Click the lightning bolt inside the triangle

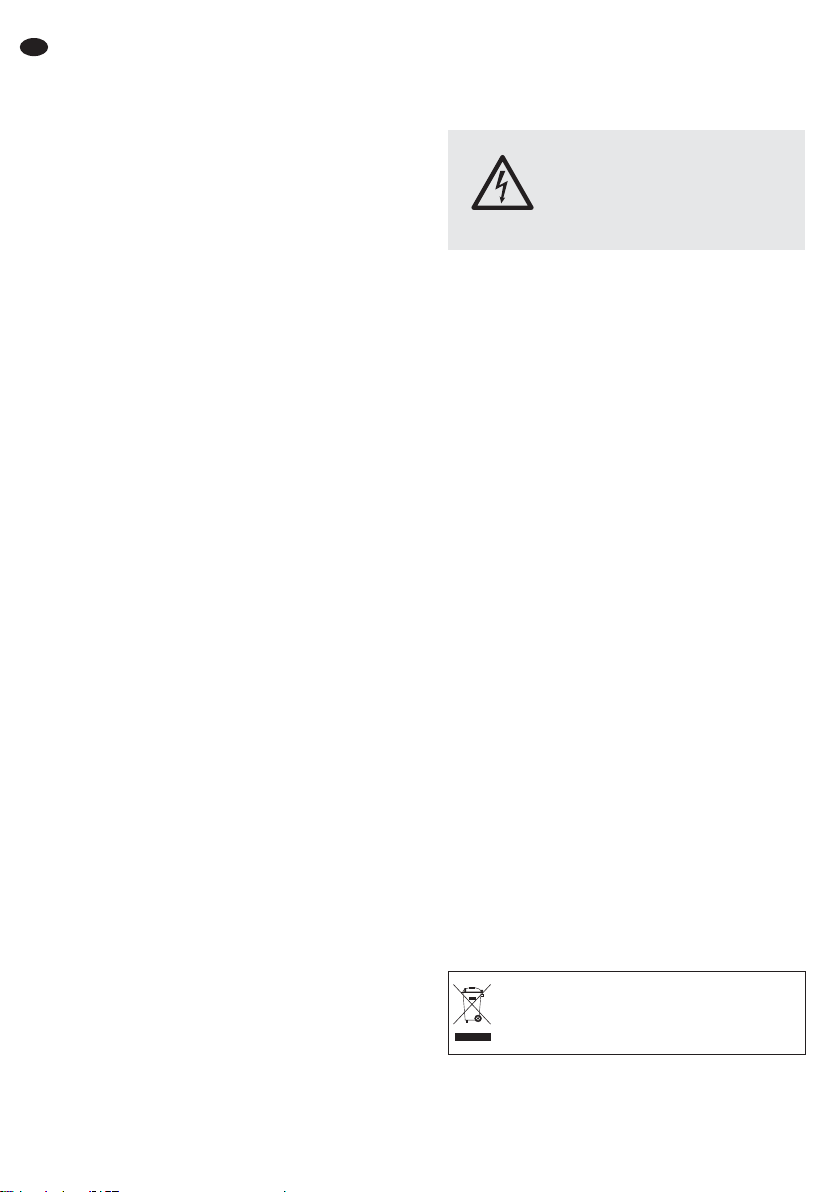point(502,187)
